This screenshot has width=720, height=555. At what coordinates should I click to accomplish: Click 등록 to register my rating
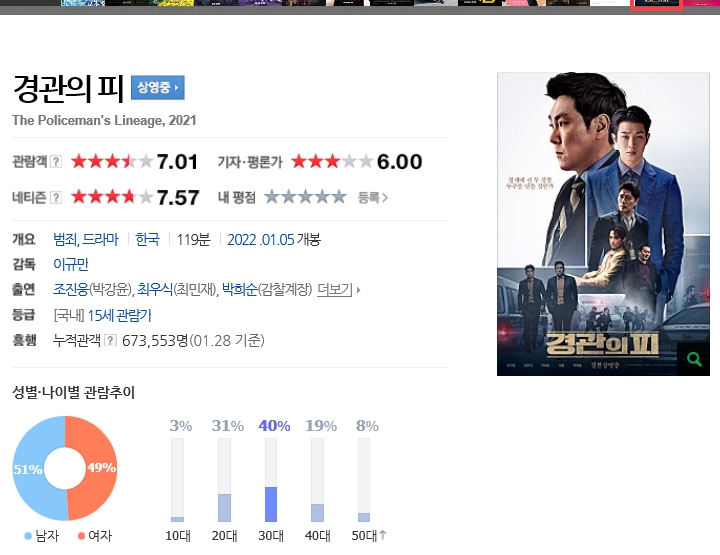click(x=372, y=198)
